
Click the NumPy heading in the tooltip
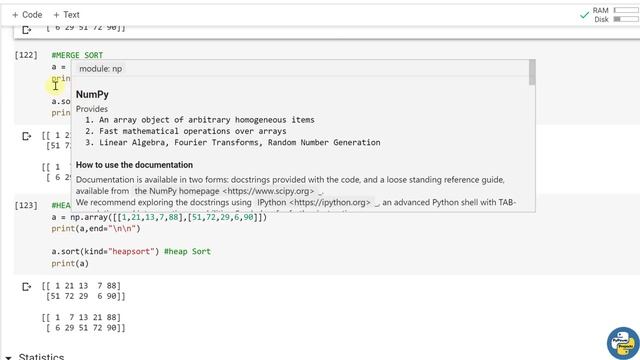92,95
